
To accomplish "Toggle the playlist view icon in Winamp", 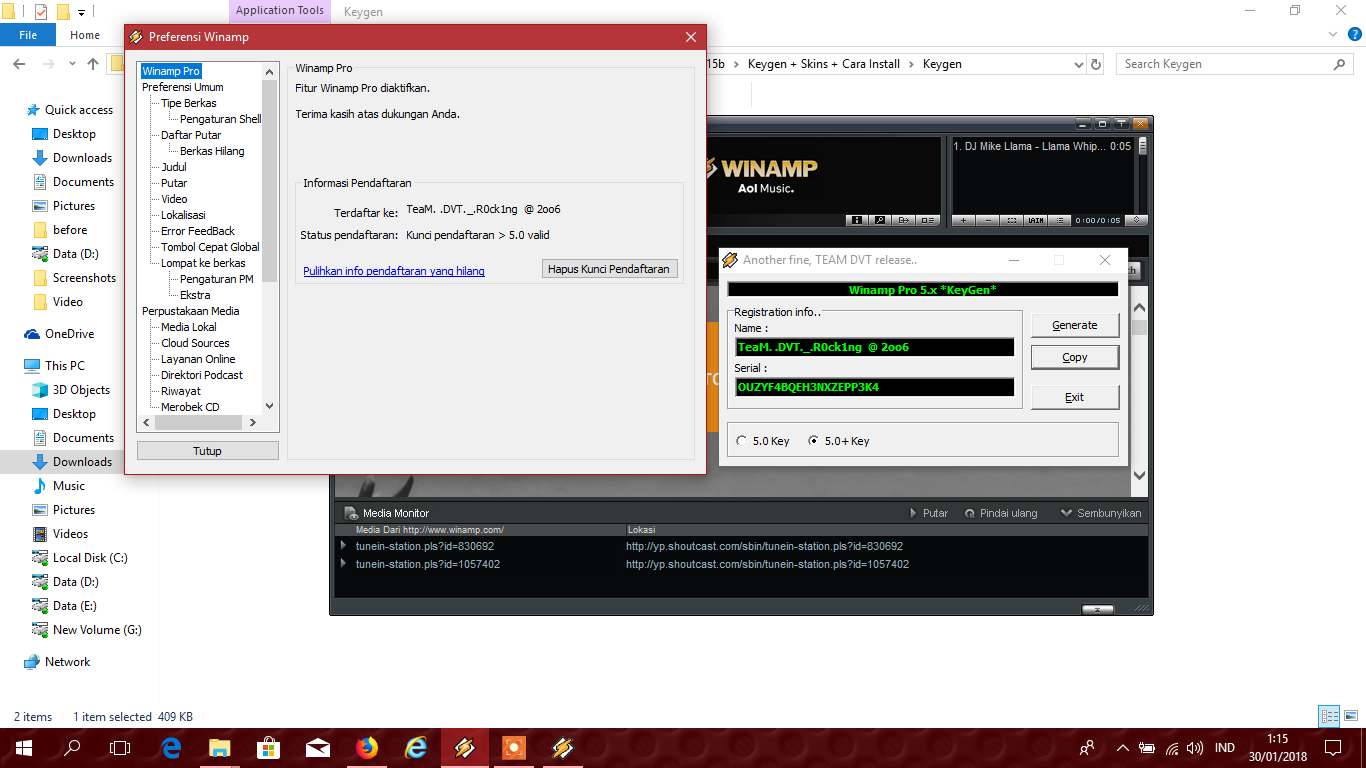I will pyautogui.click(x=928, y=220).
